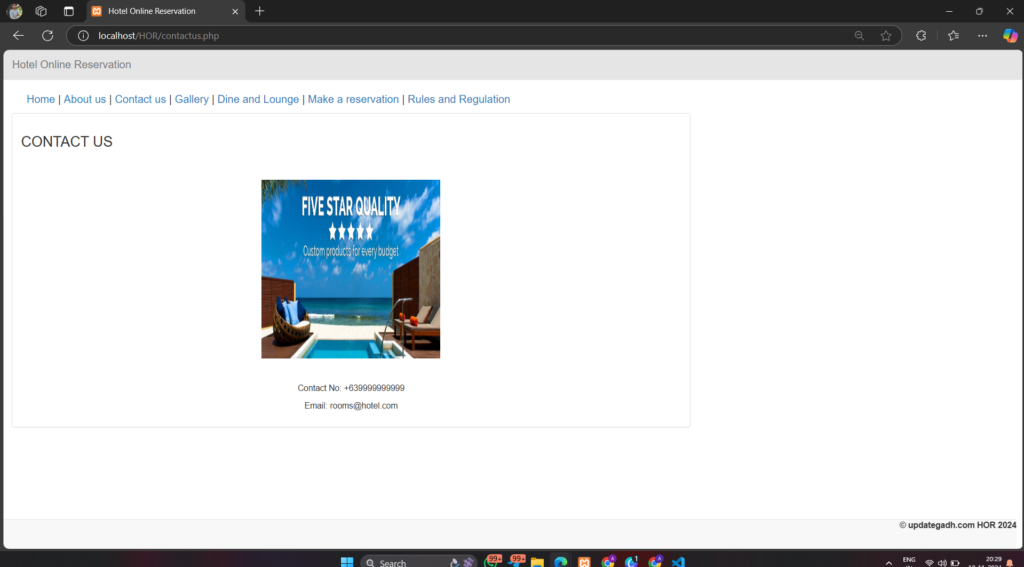The width and height of the screenshot is (1024, 567).
Task: Restore down the browser window
Action: 979,11
